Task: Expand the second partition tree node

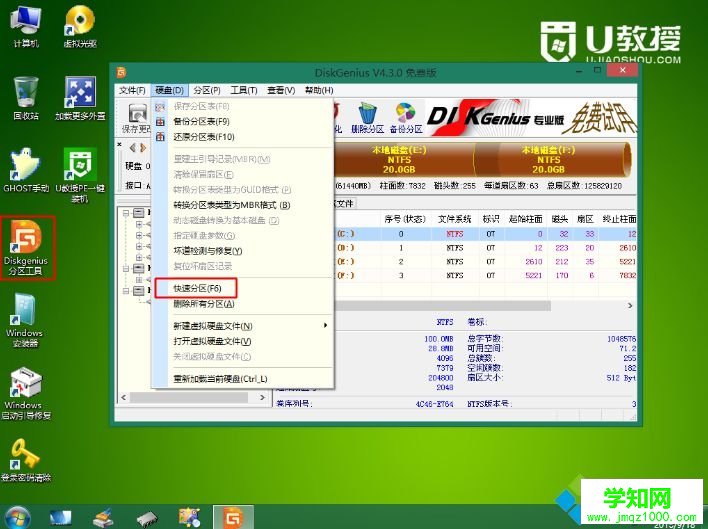Action: pos(139,235)
